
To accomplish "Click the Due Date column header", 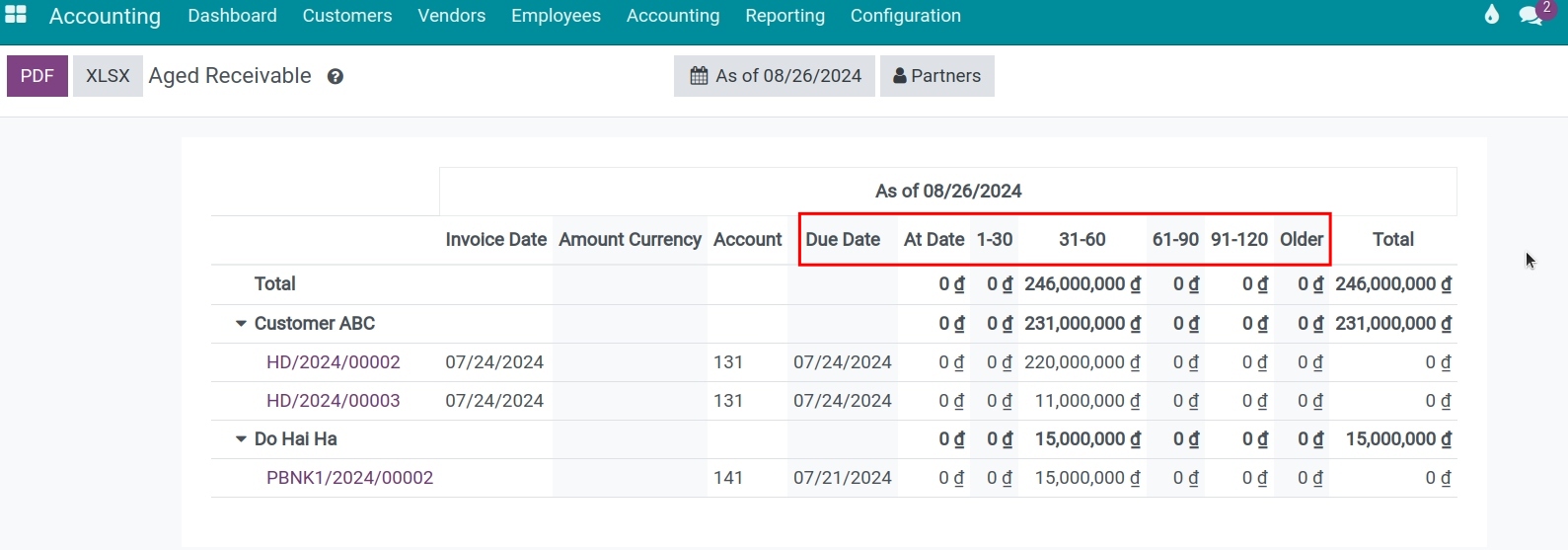I will 843,240.
